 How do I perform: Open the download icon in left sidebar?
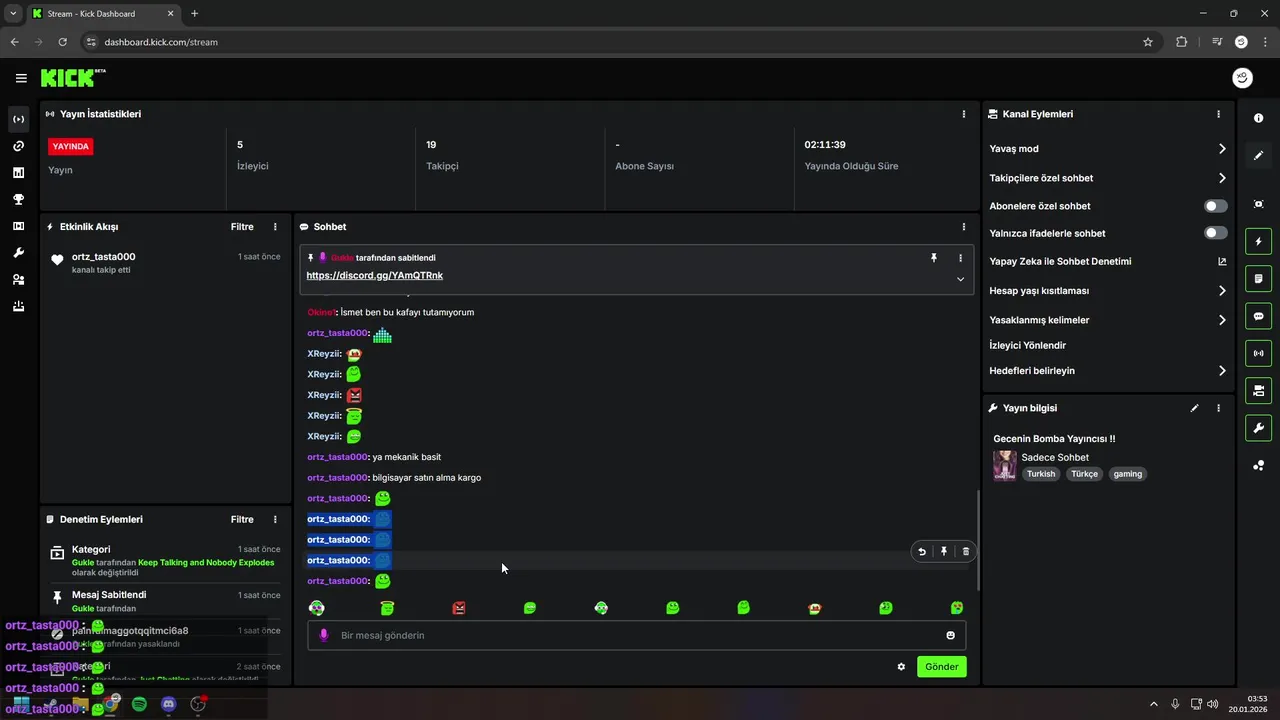18,307
